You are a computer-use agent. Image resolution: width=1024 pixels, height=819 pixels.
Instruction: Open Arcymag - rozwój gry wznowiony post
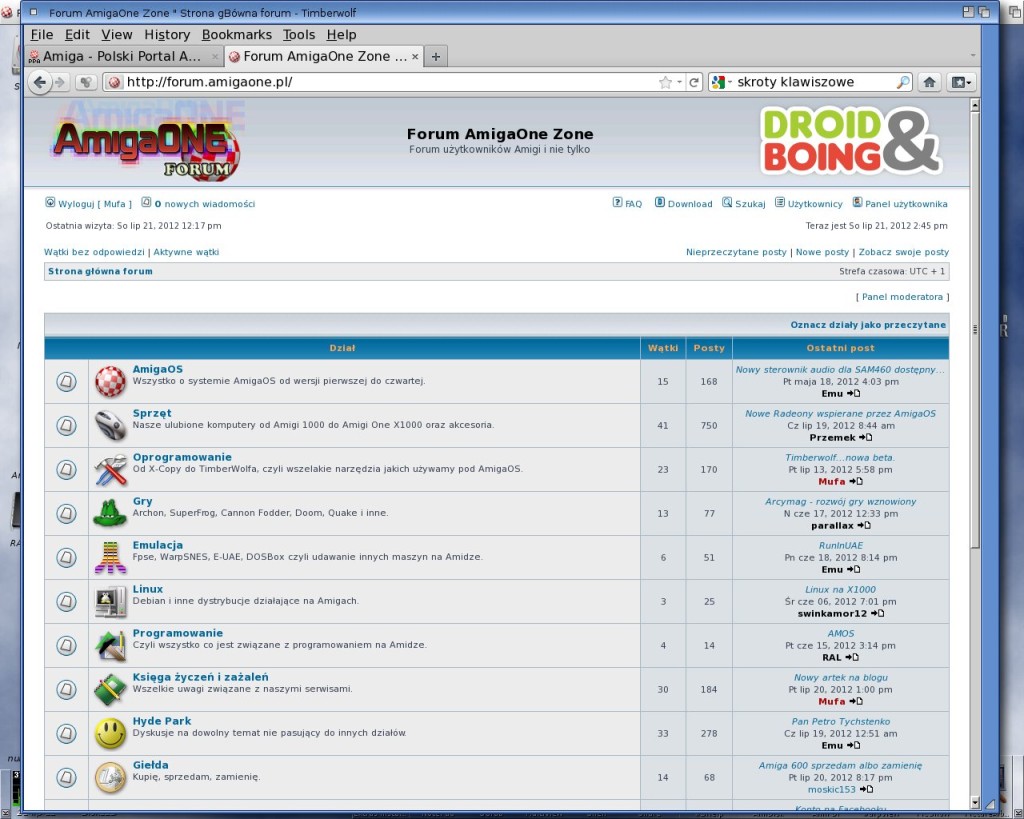840,502
